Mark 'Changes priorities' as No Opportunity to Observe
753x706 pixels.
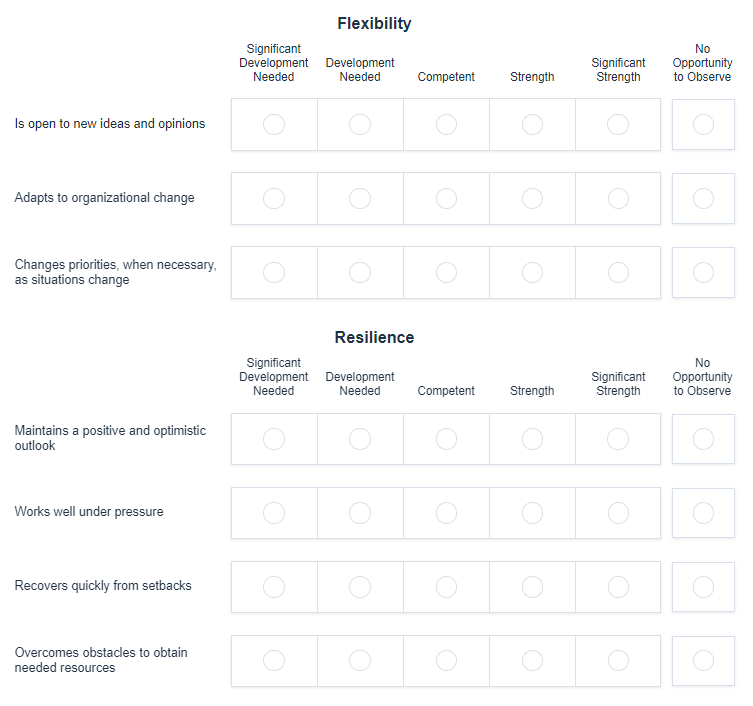[703, 272]
